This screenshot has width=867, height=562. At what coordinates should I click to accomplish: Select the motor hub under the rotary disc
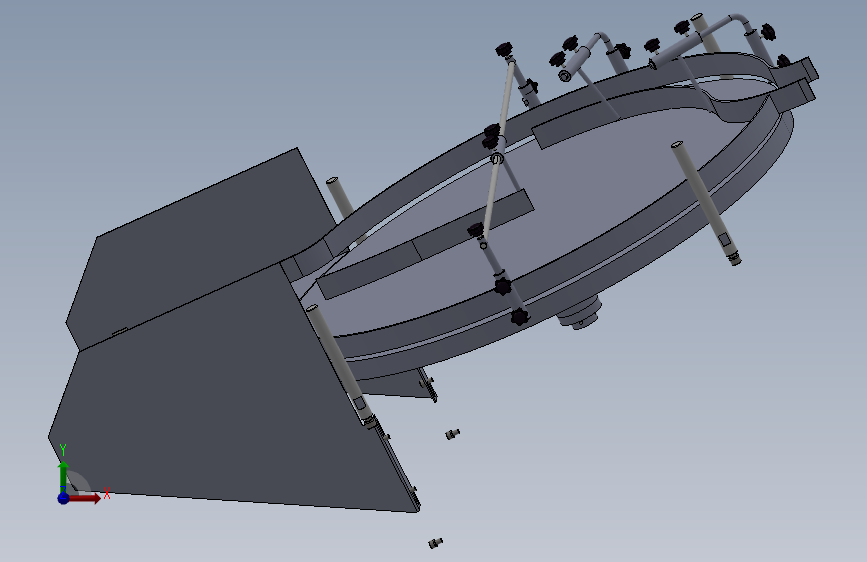(x=578, y=313)
